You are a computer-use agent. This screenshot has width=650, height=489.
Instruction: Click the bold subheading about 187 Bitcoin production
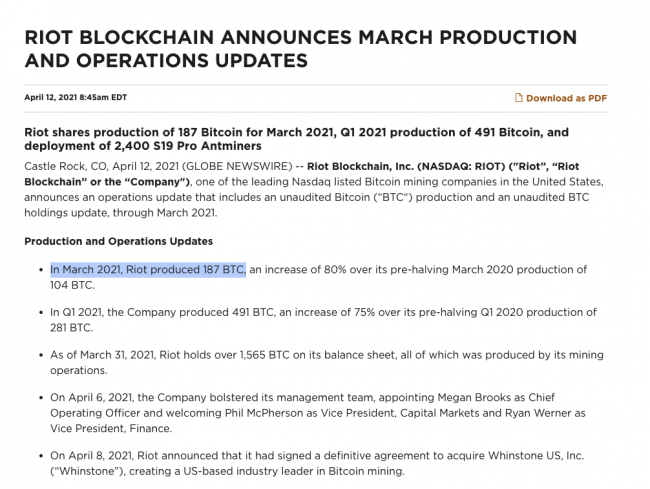[x=296, y=139]
